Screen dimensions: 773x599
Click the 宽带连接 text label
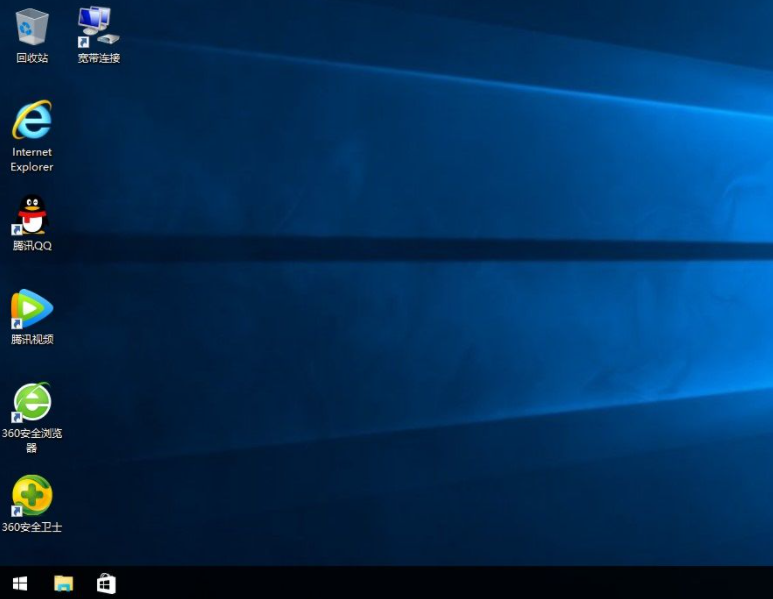(98, 58)
